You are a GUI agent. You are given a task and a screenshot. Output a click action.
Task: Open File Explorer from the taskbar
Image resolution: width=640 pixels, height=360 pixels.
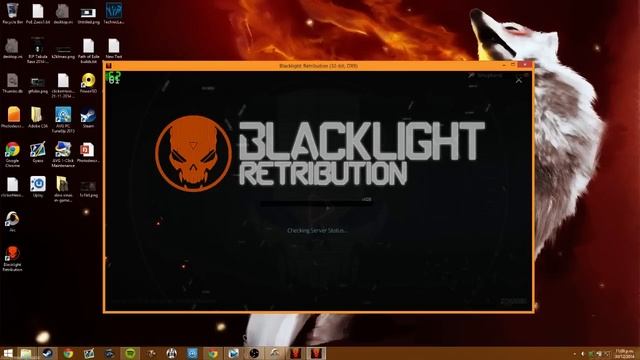(27, 353)
